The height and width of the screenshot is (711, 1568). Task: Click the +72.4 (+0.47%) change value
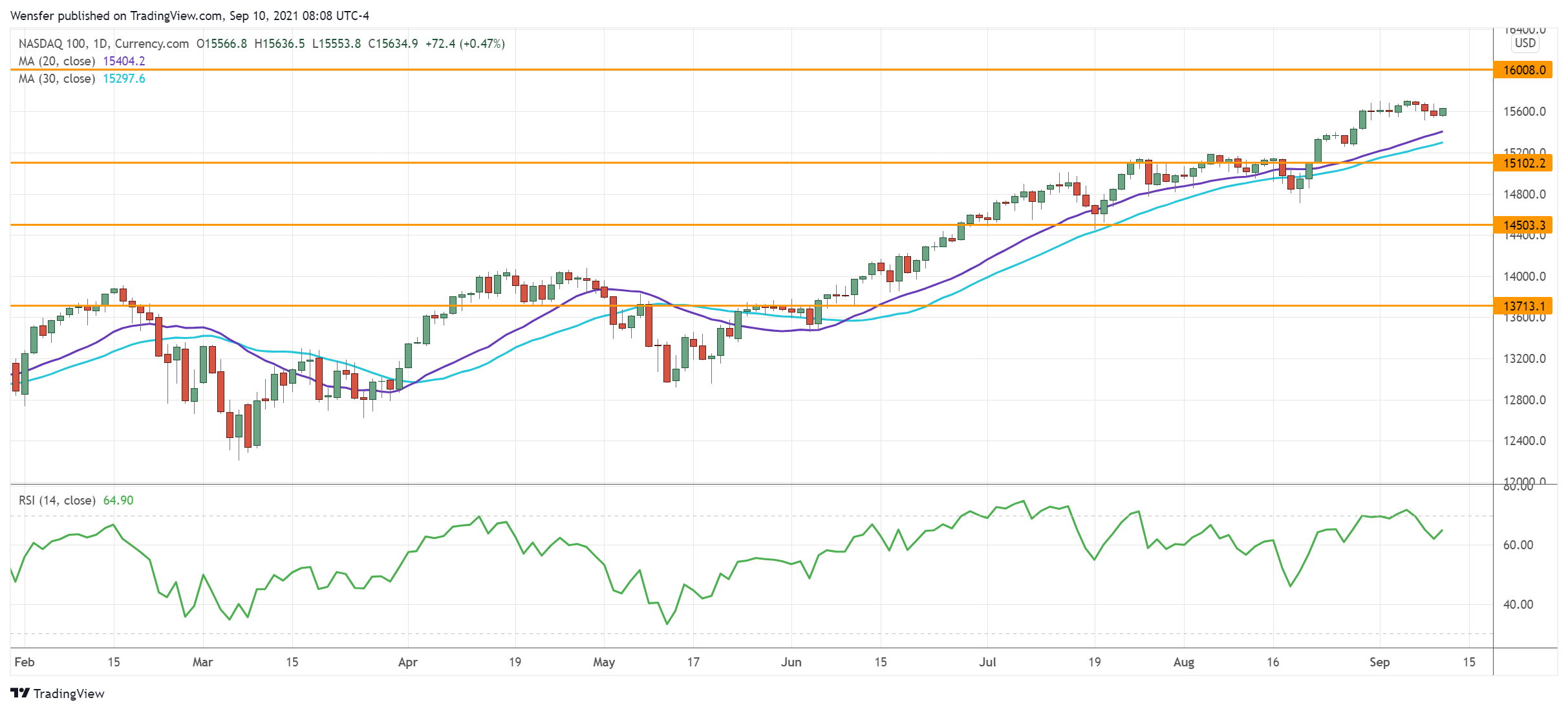pyautogui.click(x=465, y=43)
